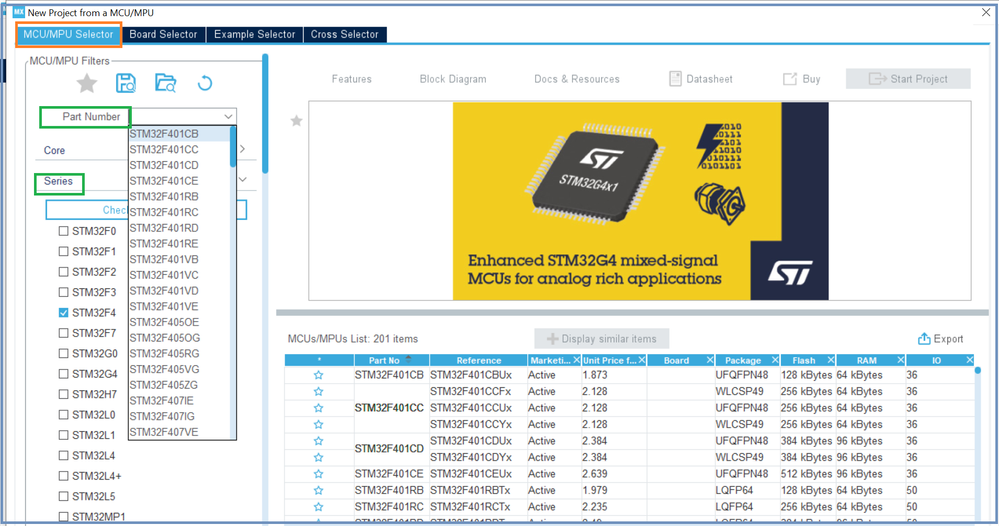This screenshot has width=999, height=526.
Task: Remove the Board column with its X
Action: coord(709,360)
